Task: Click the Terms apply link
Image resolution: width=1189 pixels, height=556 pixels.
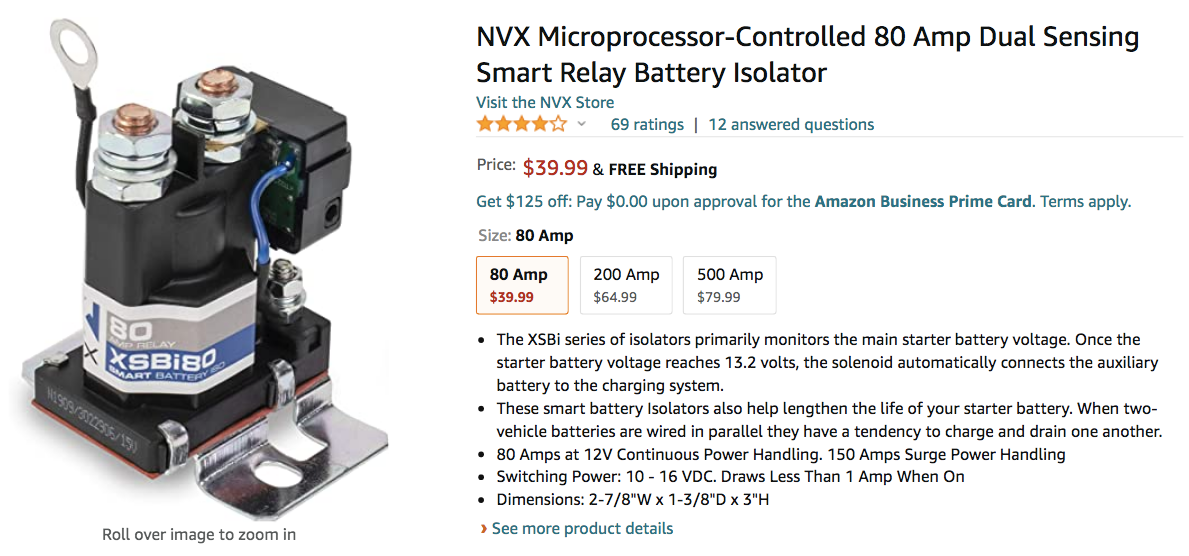Action: pos(1085,202)
